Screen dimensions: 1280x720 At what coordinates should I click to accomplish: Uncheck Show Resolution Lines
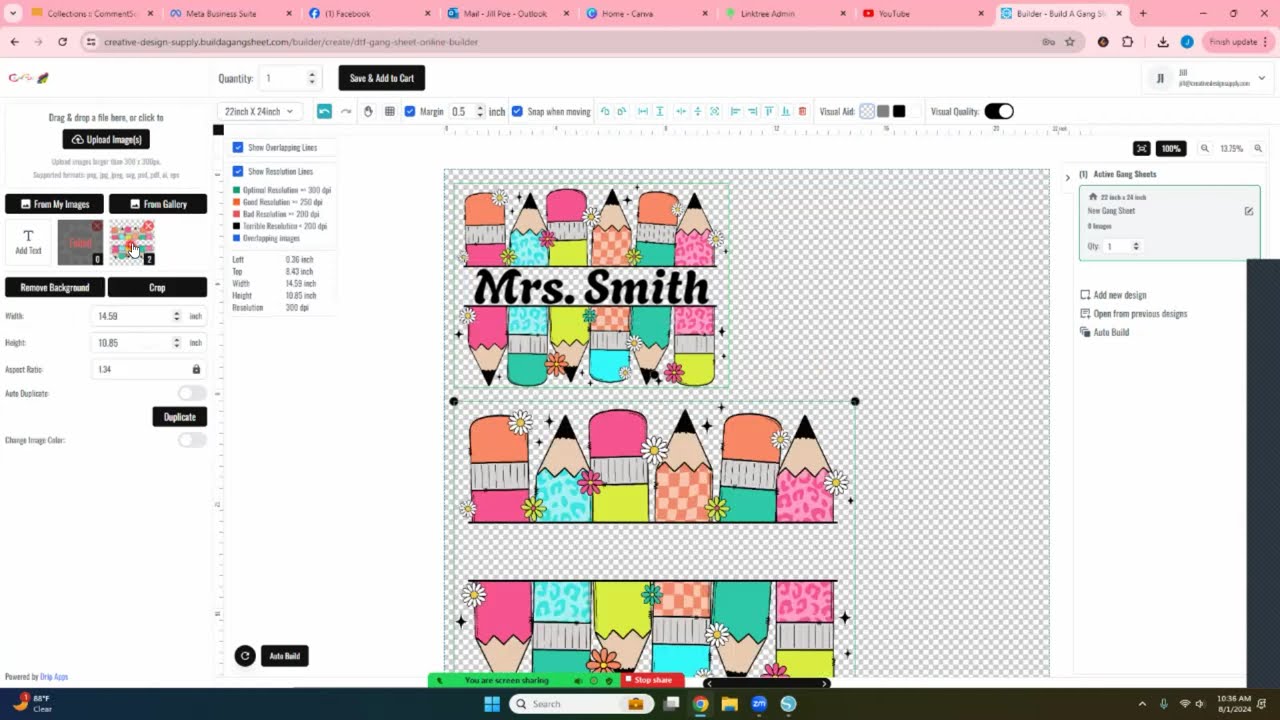click(238, 171)
